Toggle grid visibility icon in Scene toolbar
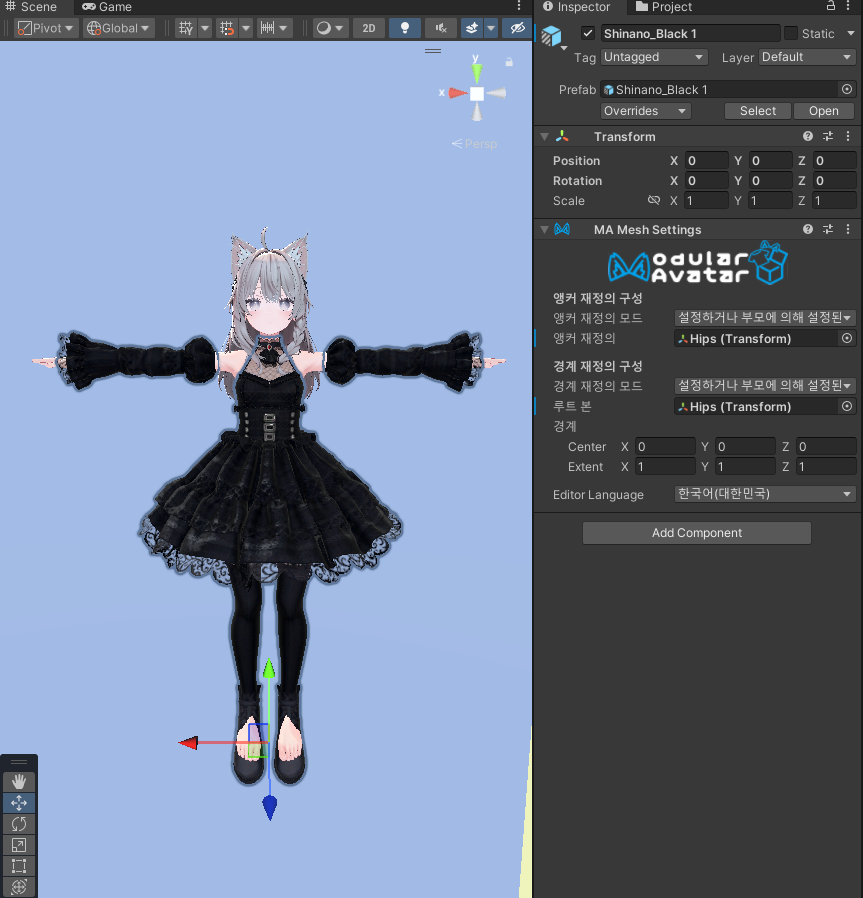 coord(186,28)
